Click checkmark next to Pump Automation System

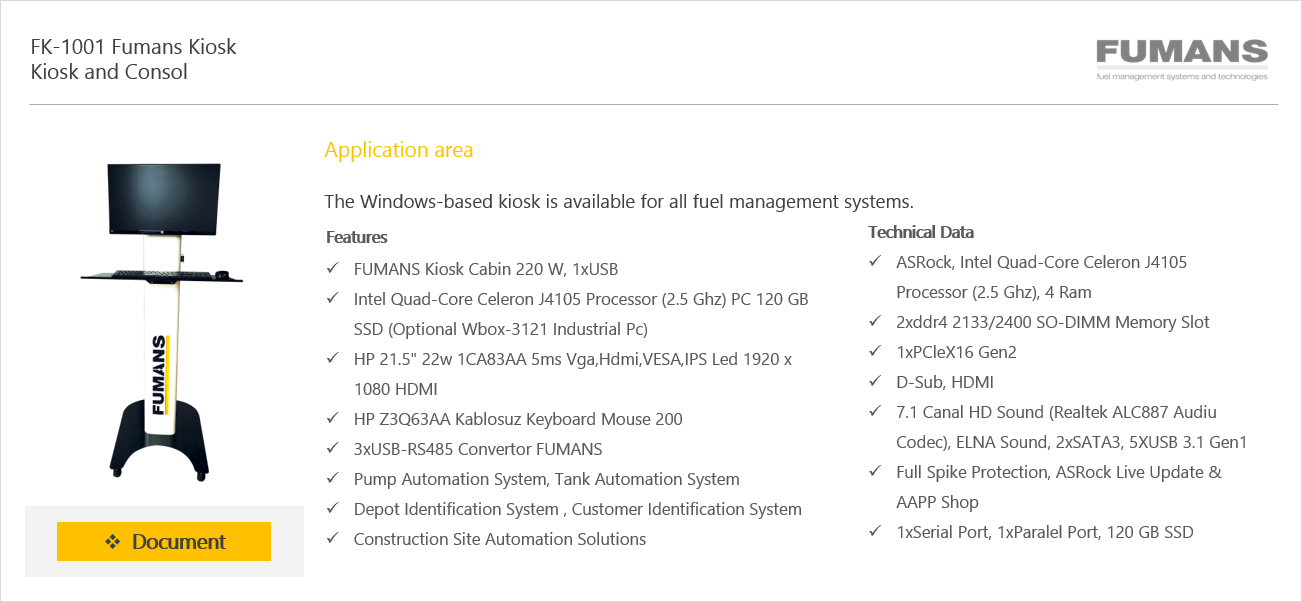tap(332, 479)
